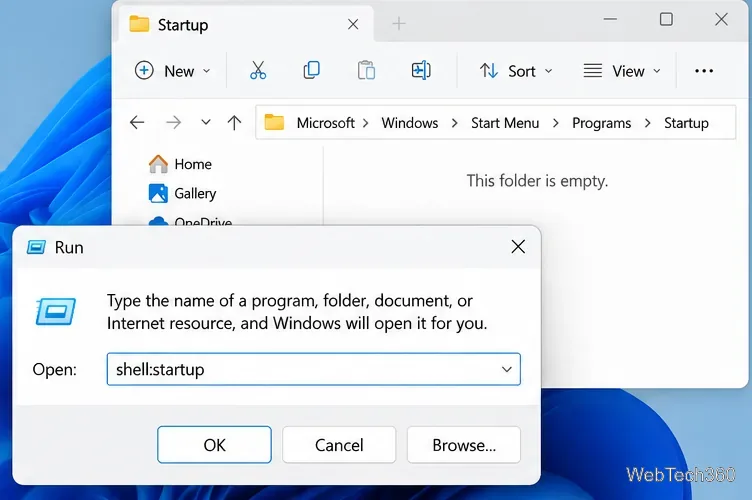Go up one folder level arrow
This screenshot has height=500, width=752.
(x=234, y=123)
